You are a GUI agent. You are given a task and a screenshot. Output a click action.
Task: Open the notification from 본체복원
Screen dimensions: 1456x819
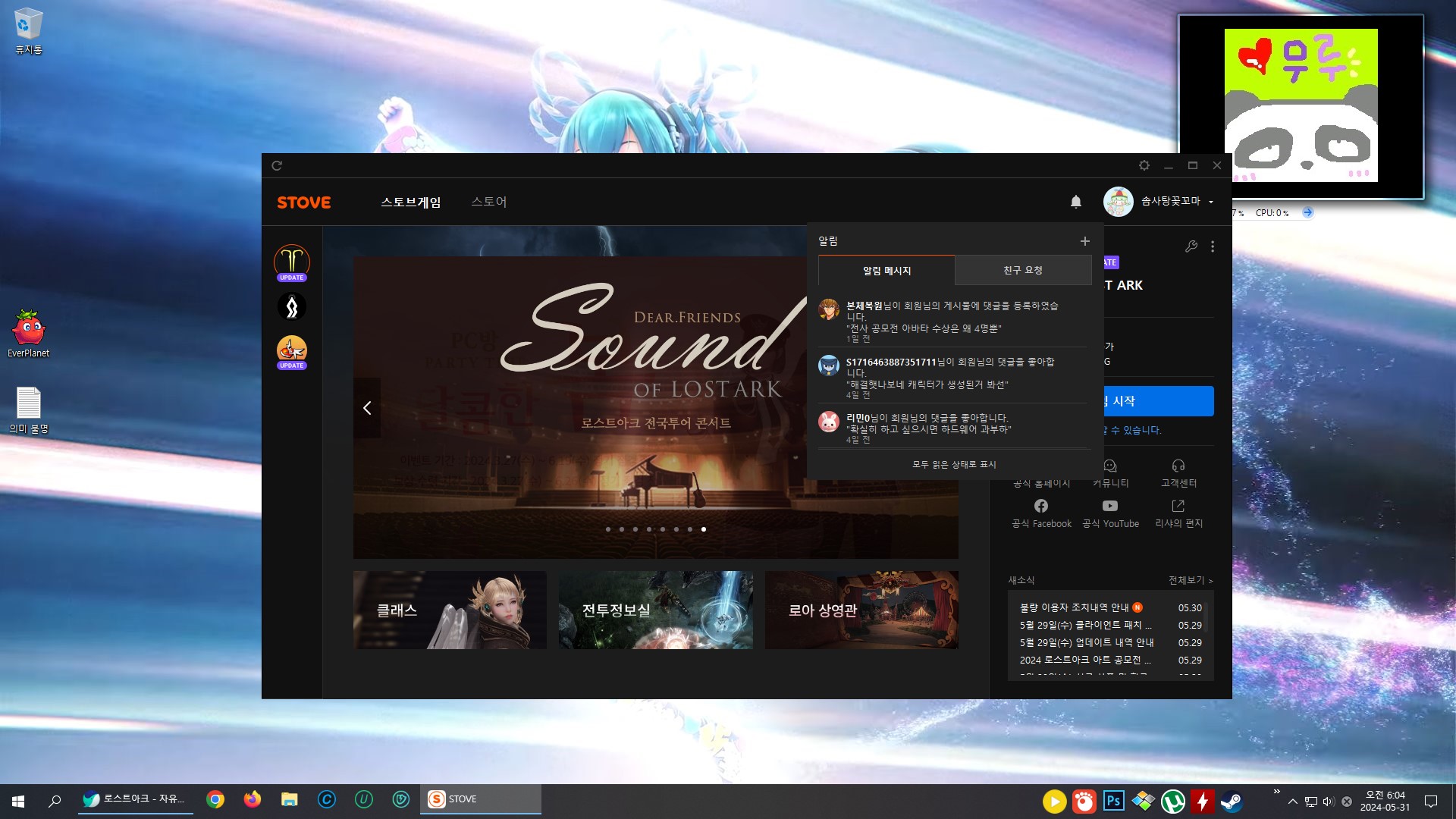tap(954, 322)
